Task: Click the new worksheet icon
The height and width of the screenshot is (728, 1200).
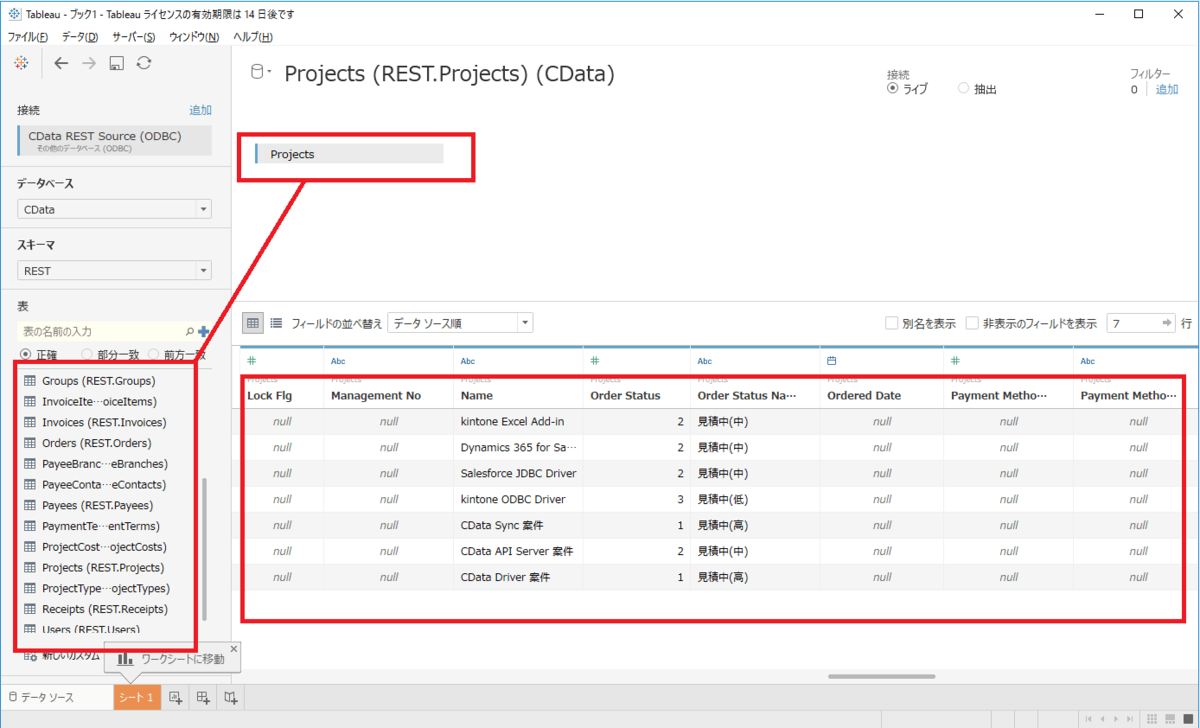Action: pos(176,697)
